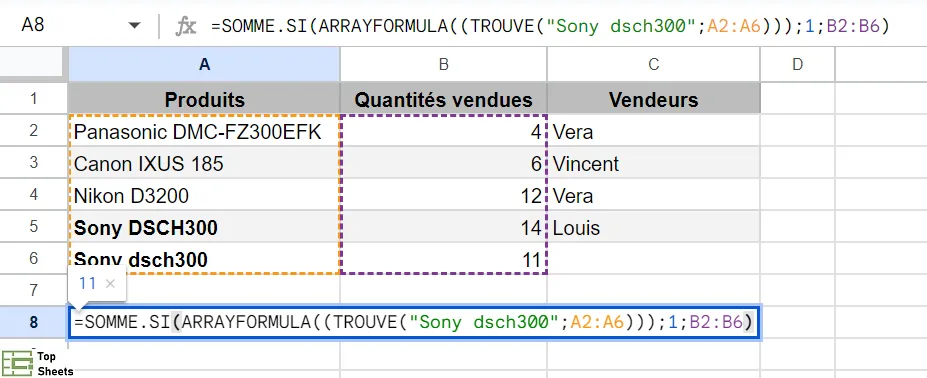Select the Vera cell in row 2
Image resolution: width=927 pixels, height=378 pixels.
[x=653, y=131]
